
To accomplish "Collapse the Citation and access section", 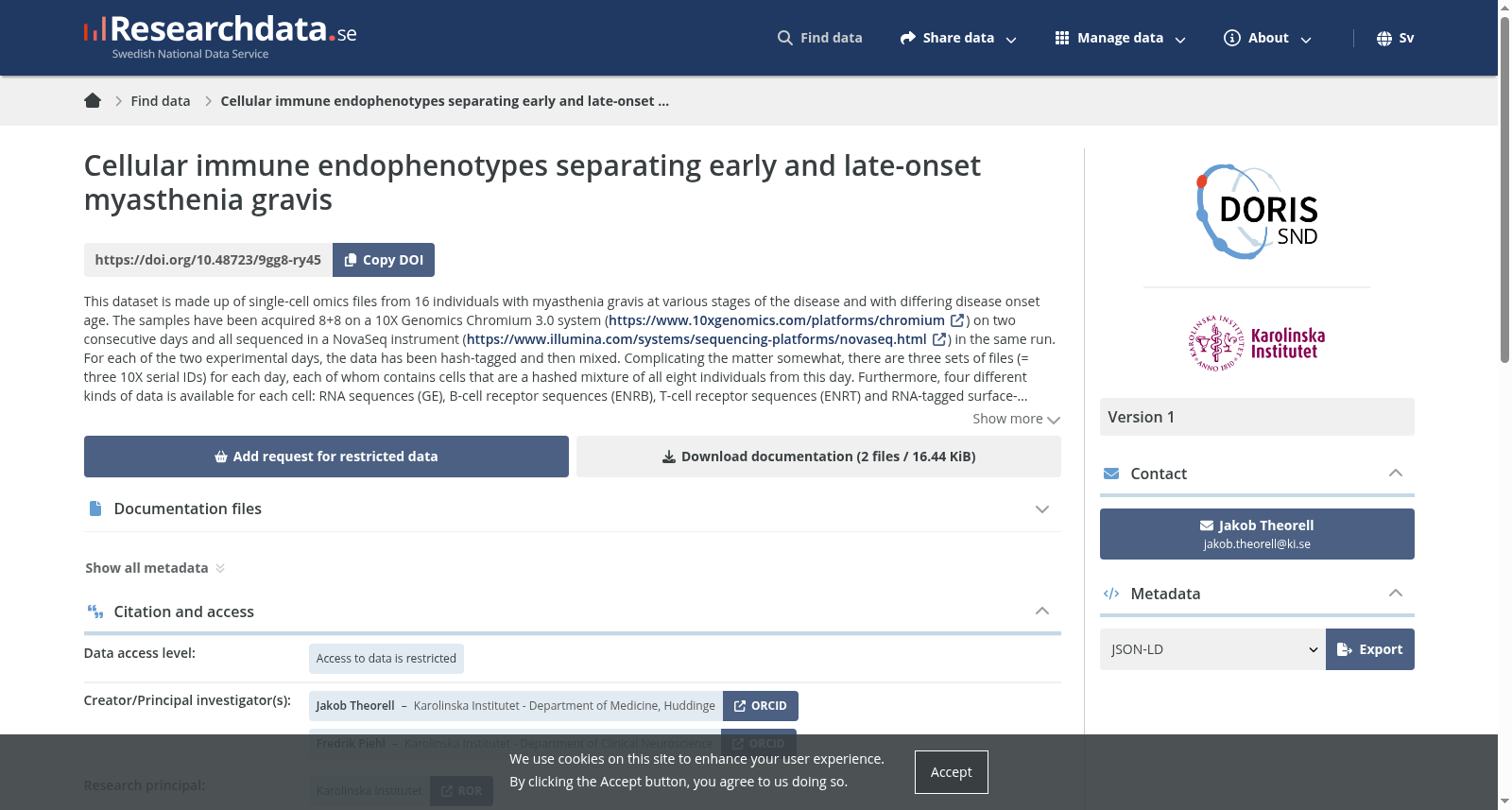I will (x=573, y=612).
